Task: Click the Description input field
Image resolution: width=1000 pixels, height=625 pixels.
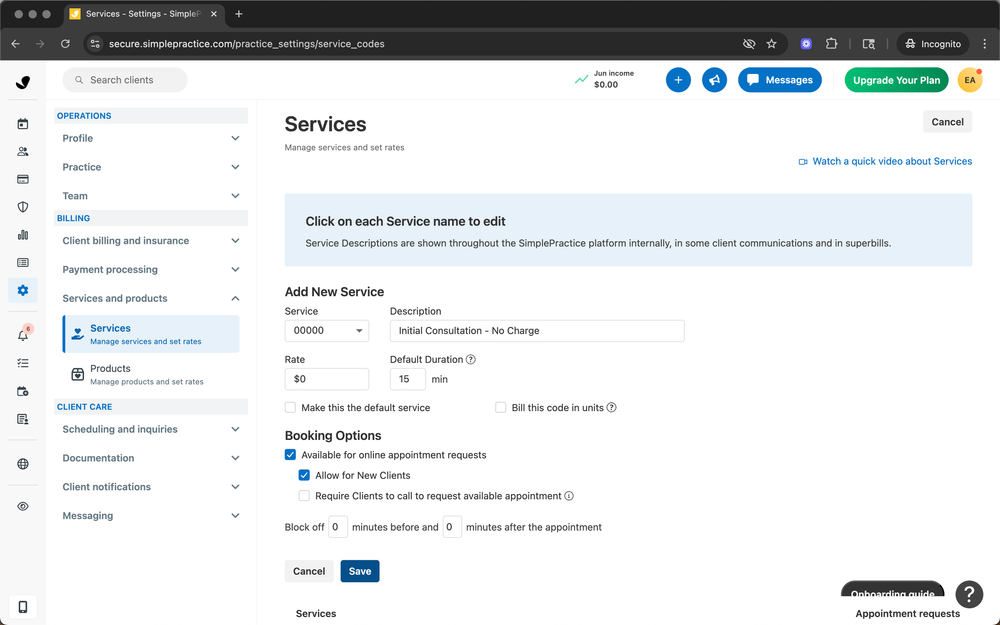Action: tap(537, 330)
